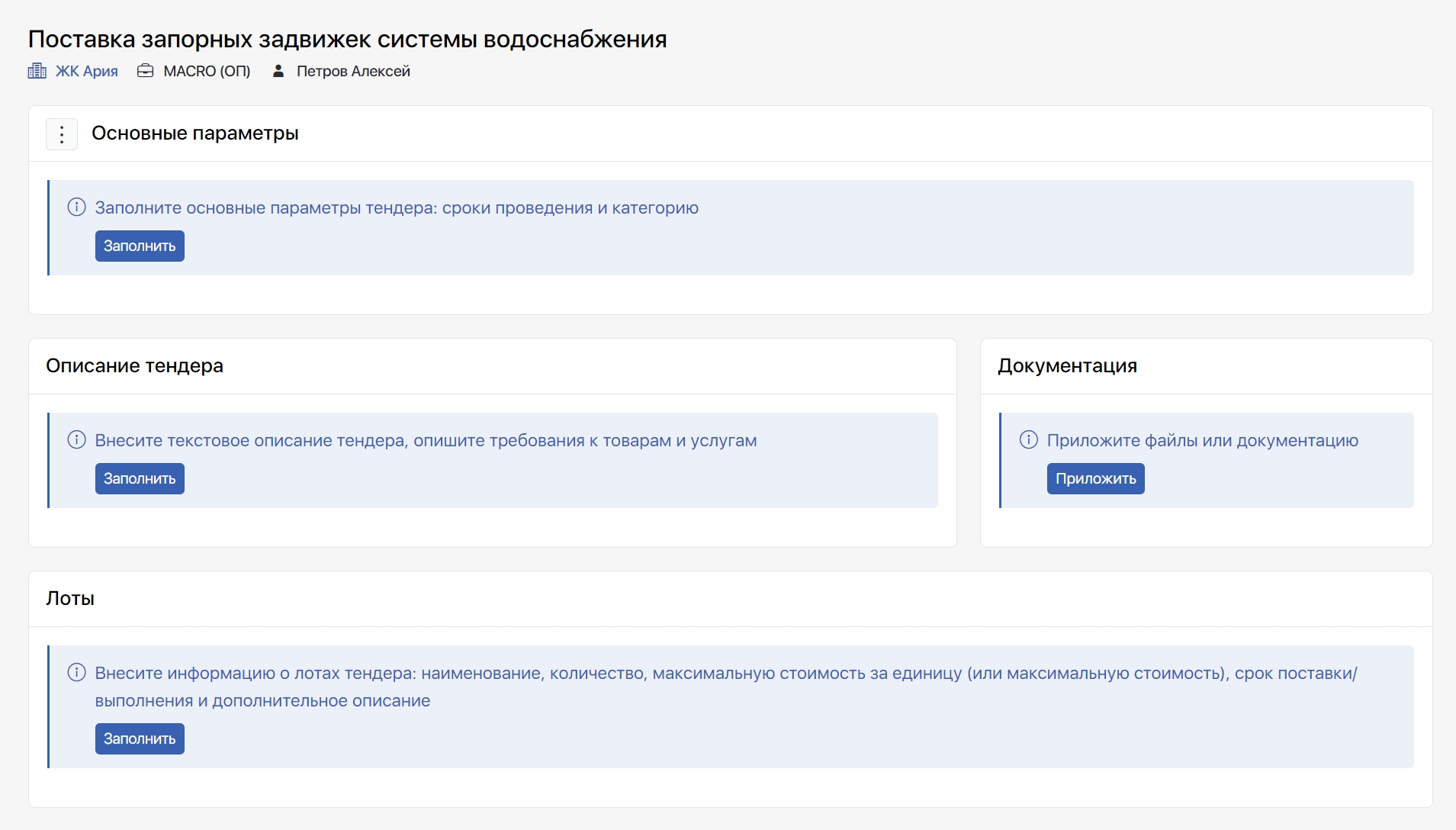
Task: Click the info icon in Документация notice
Action: 1028,440
